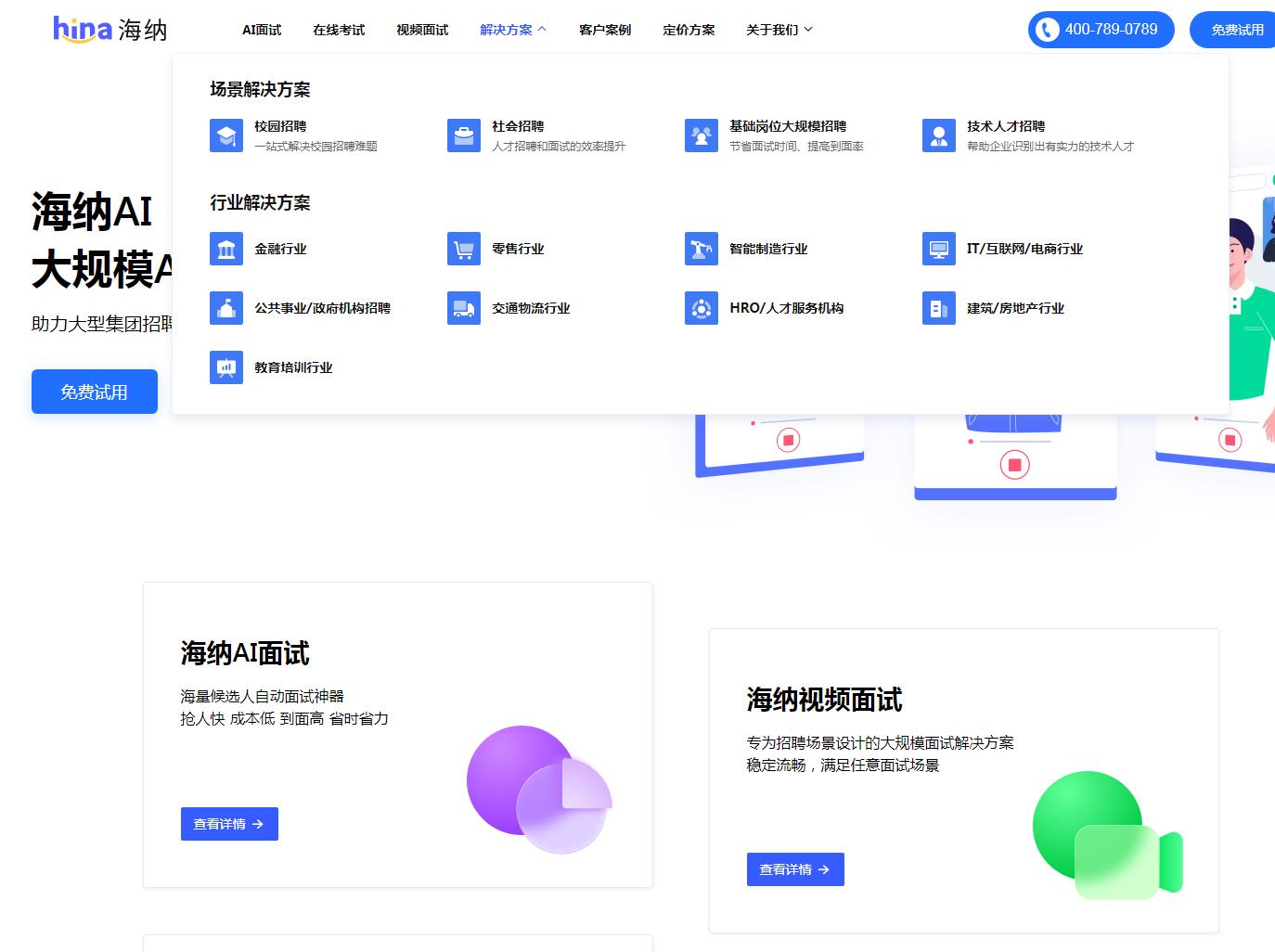The image size is (1275, 952).
Task: Click the 社会招聘 briefcase icon
Action: click(464, 135)
